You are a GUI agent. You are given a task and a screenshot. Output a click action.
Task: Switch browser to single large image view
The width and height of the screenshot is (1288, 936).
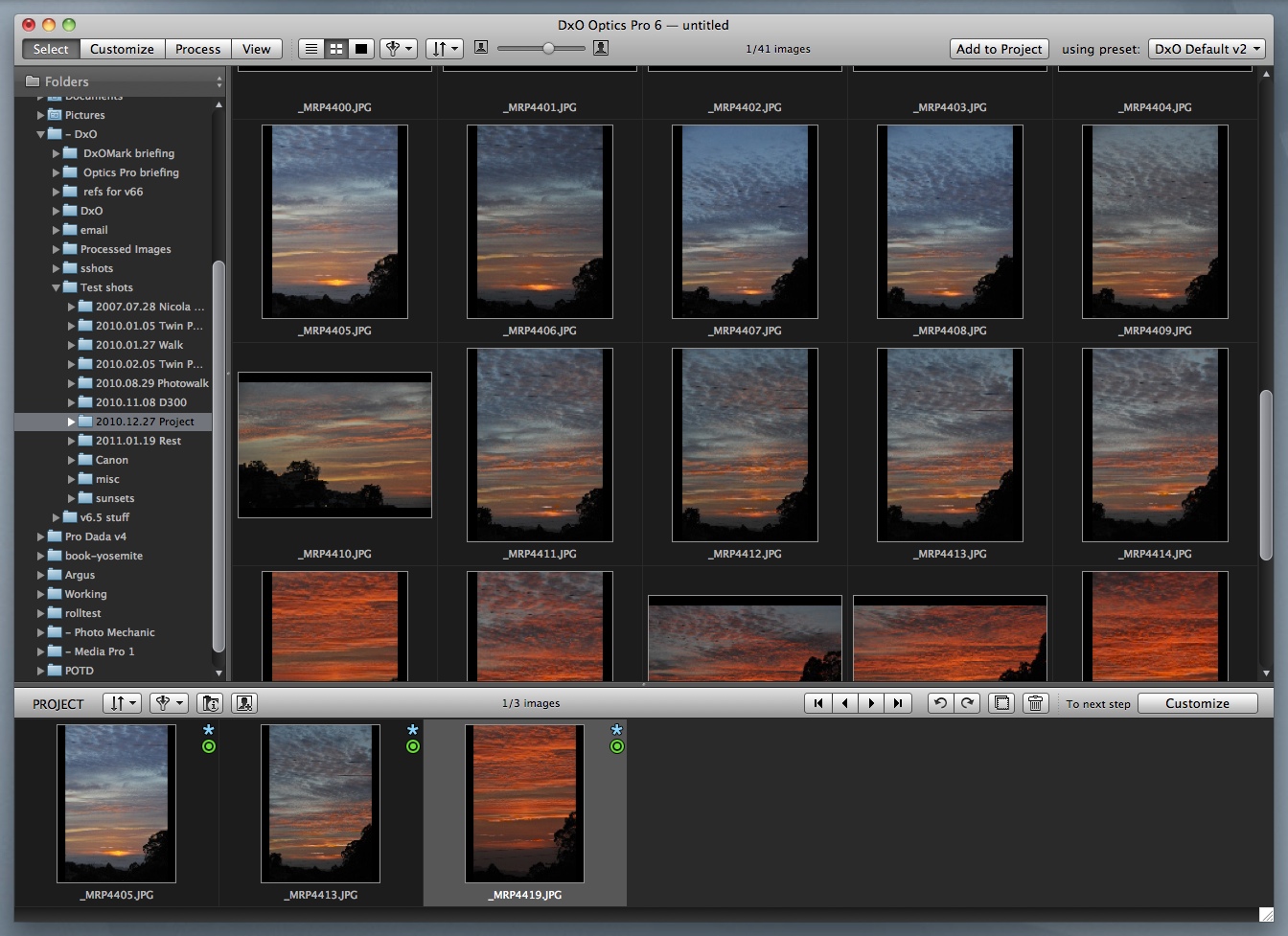[x=361, y=49]
